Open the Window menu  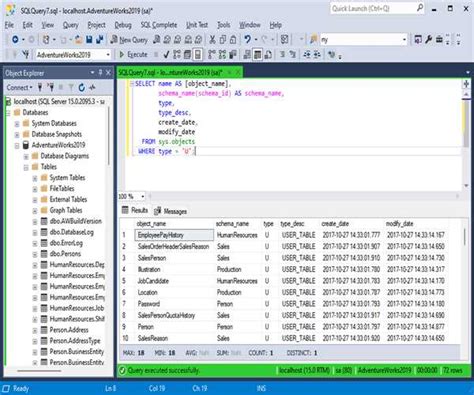click(x=250, y=25)
